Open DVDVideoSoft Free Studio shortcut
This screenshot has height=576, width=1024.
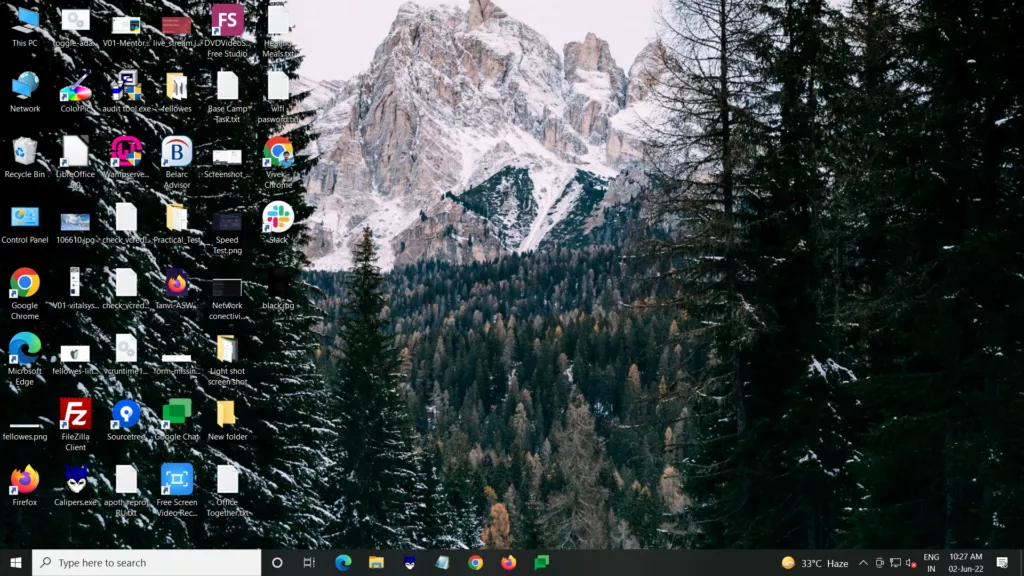(227, 21)
